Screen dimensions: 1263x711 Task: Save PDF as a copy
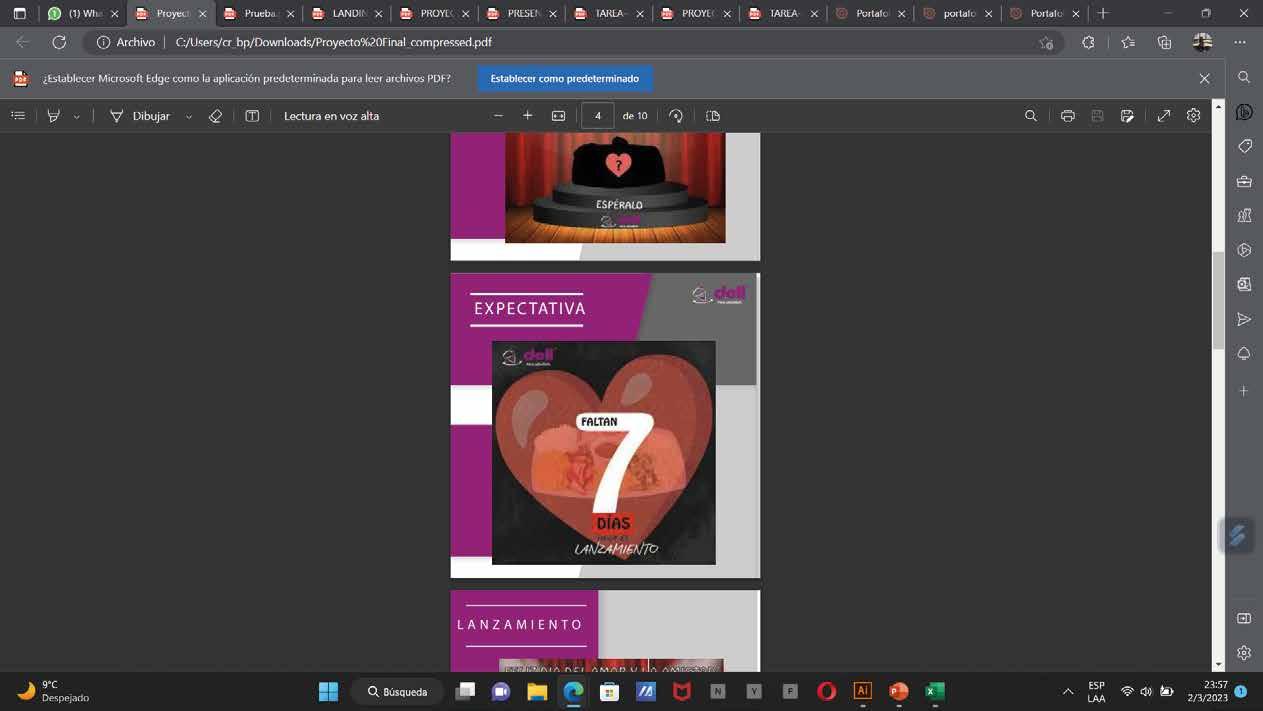[x=1127, y=116]
